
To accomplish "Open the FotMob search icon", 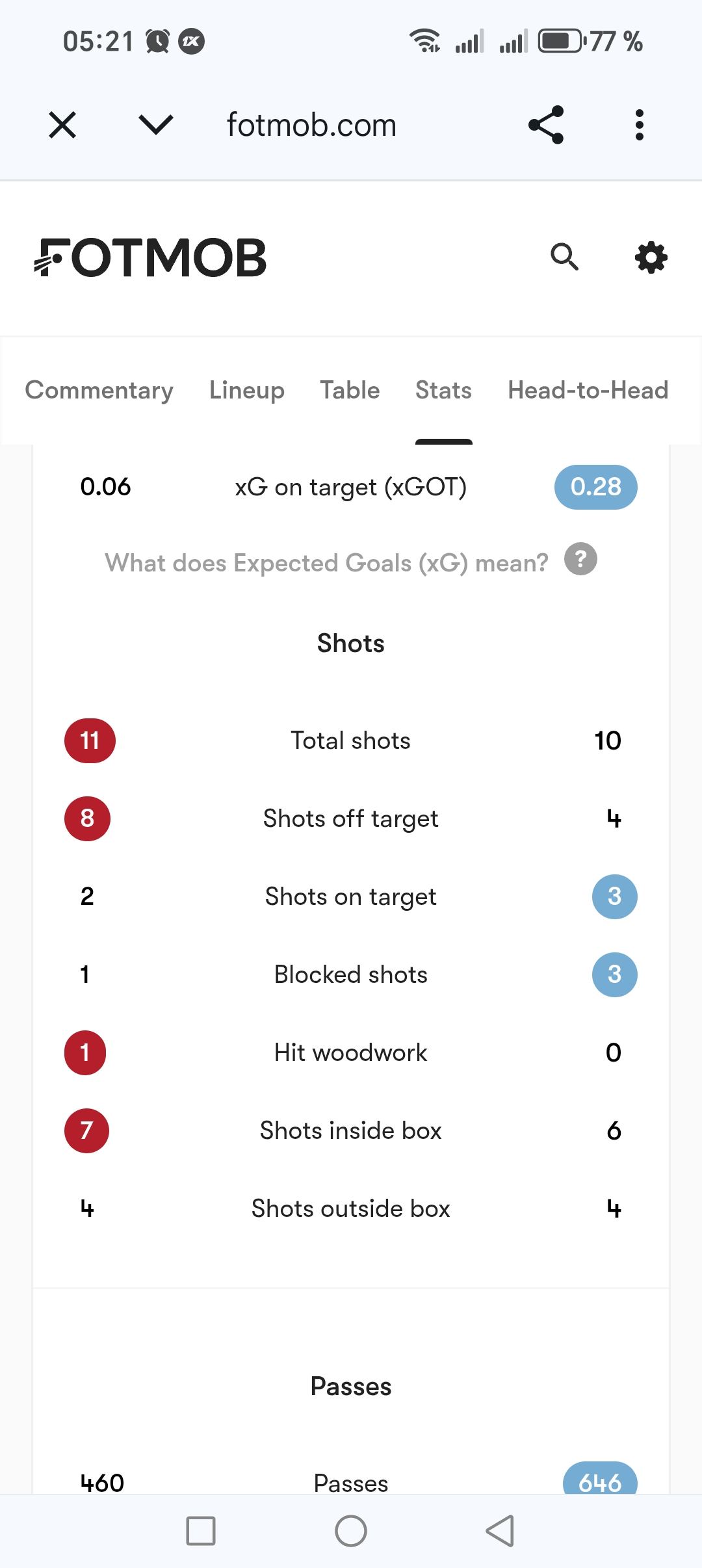I will coord(564,257).
